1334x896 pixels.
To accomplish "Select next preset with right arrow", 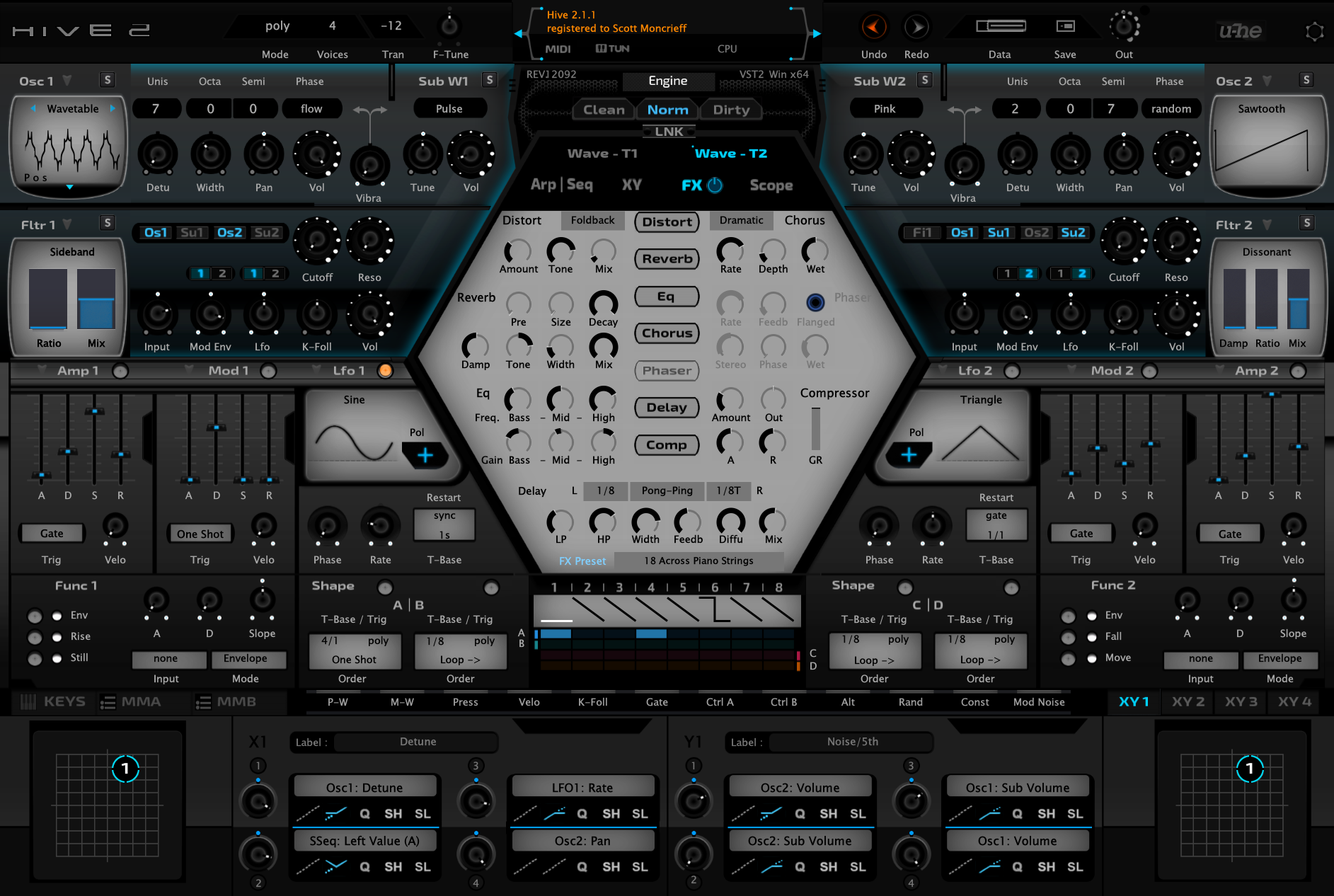I will pos(817,33).
